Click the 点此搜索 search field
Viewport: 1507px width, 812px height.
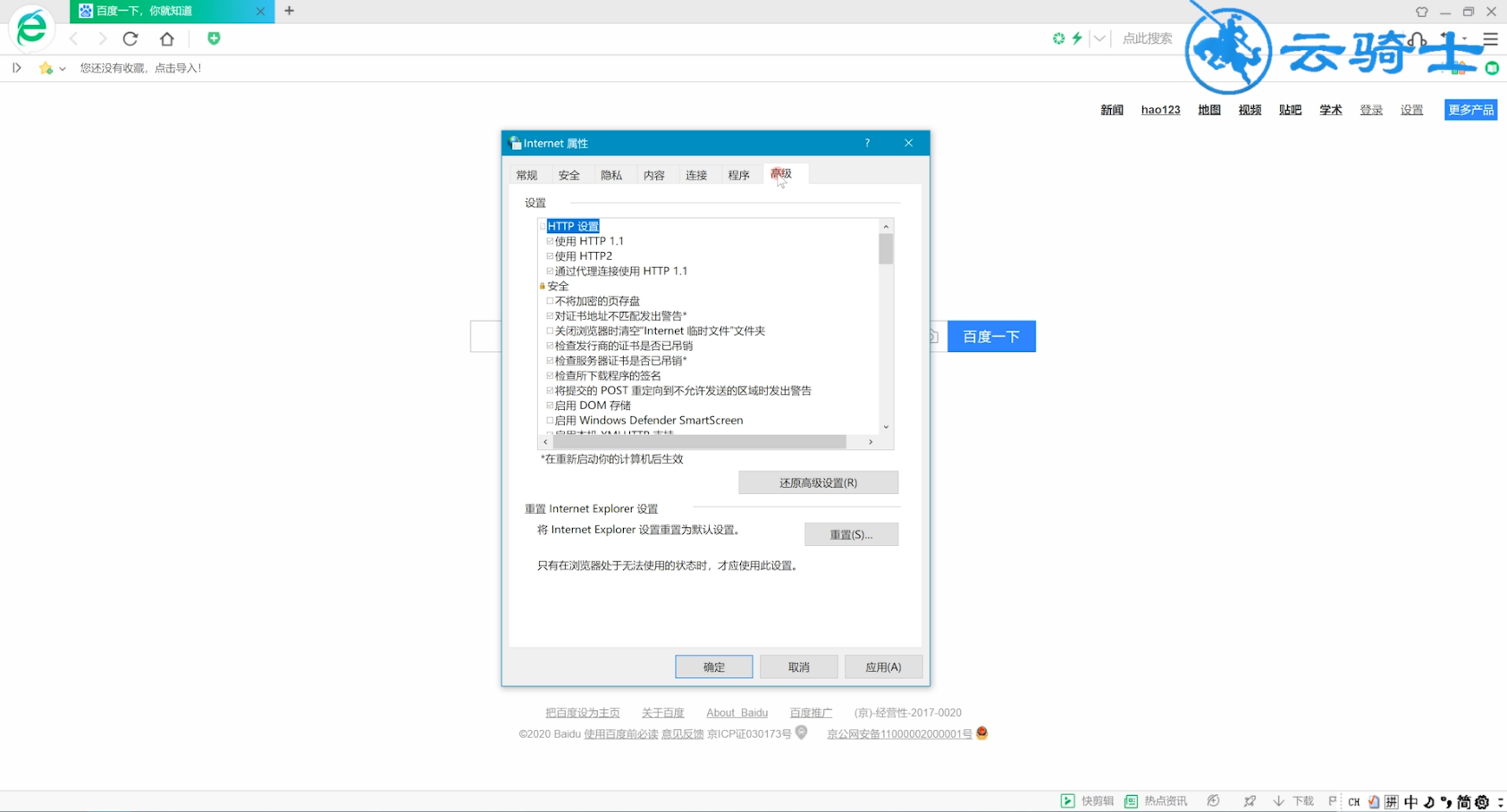pos(1147,38)
